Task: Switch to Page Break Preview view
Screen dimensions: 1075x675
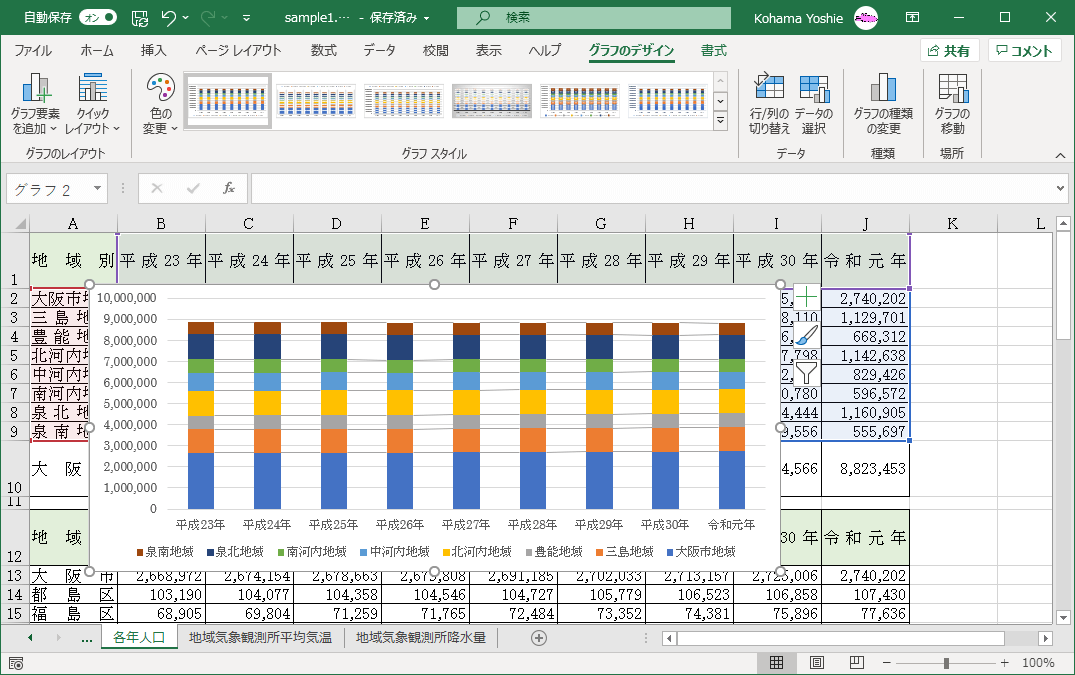Action: click(x=858, y=662)
